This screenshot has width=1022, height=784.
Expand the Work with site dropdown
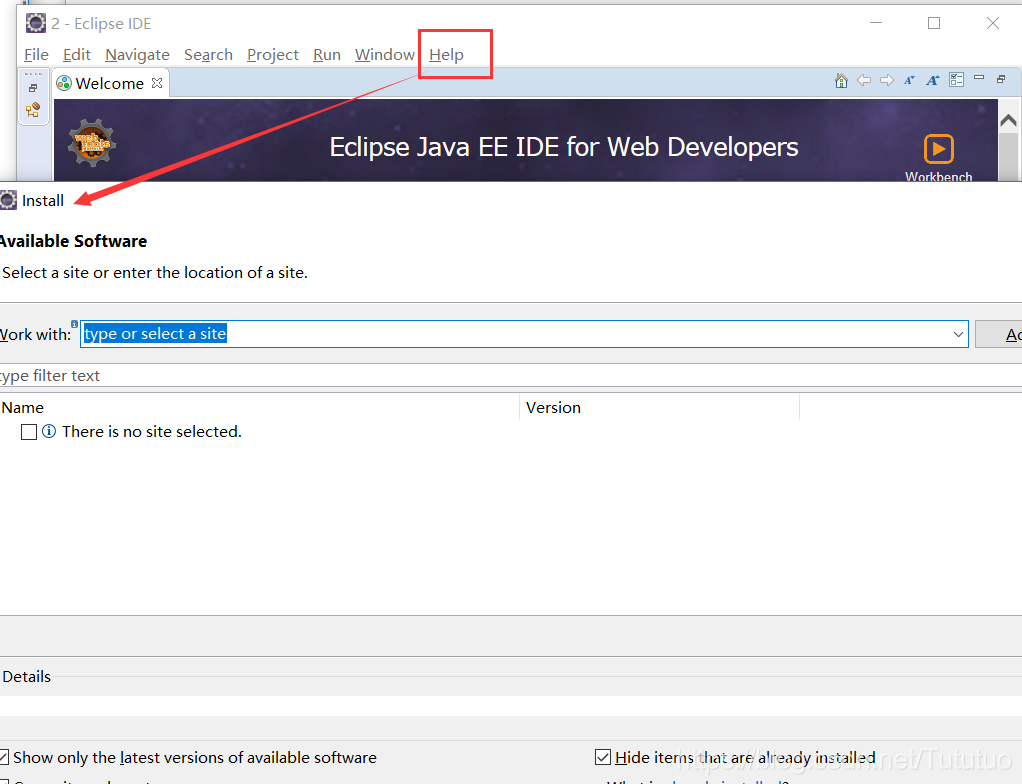click(958, 334)
